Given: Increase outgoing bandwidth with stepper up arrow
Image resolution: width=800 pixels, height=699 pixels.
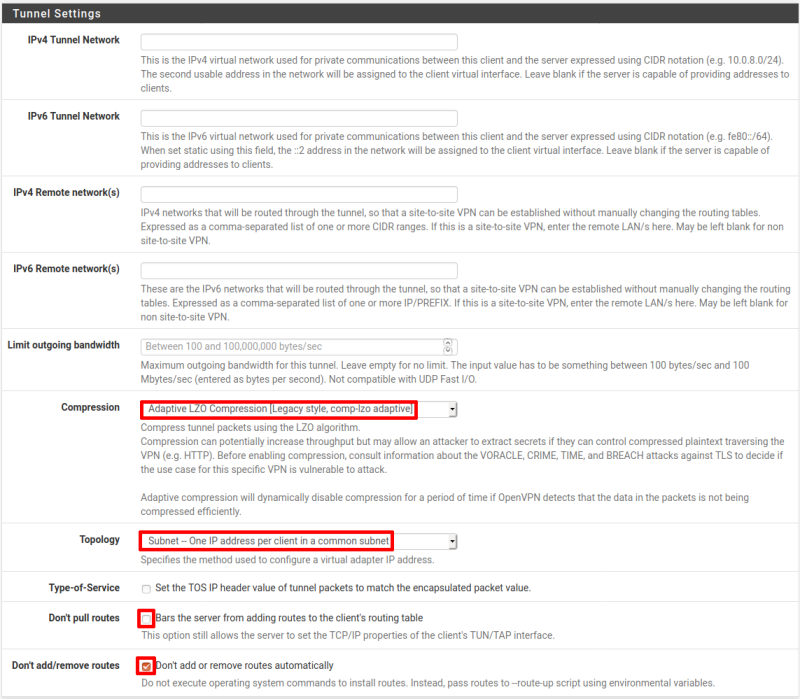Looking at the screenshot, I should [447, 342].
